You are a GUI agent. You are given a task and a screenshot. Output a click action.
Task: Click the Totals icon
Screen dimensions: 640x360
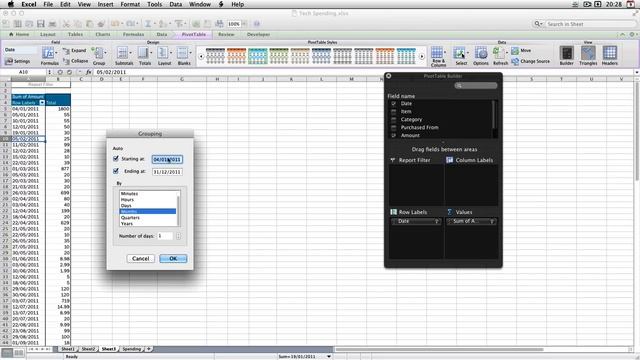[143, 53]
